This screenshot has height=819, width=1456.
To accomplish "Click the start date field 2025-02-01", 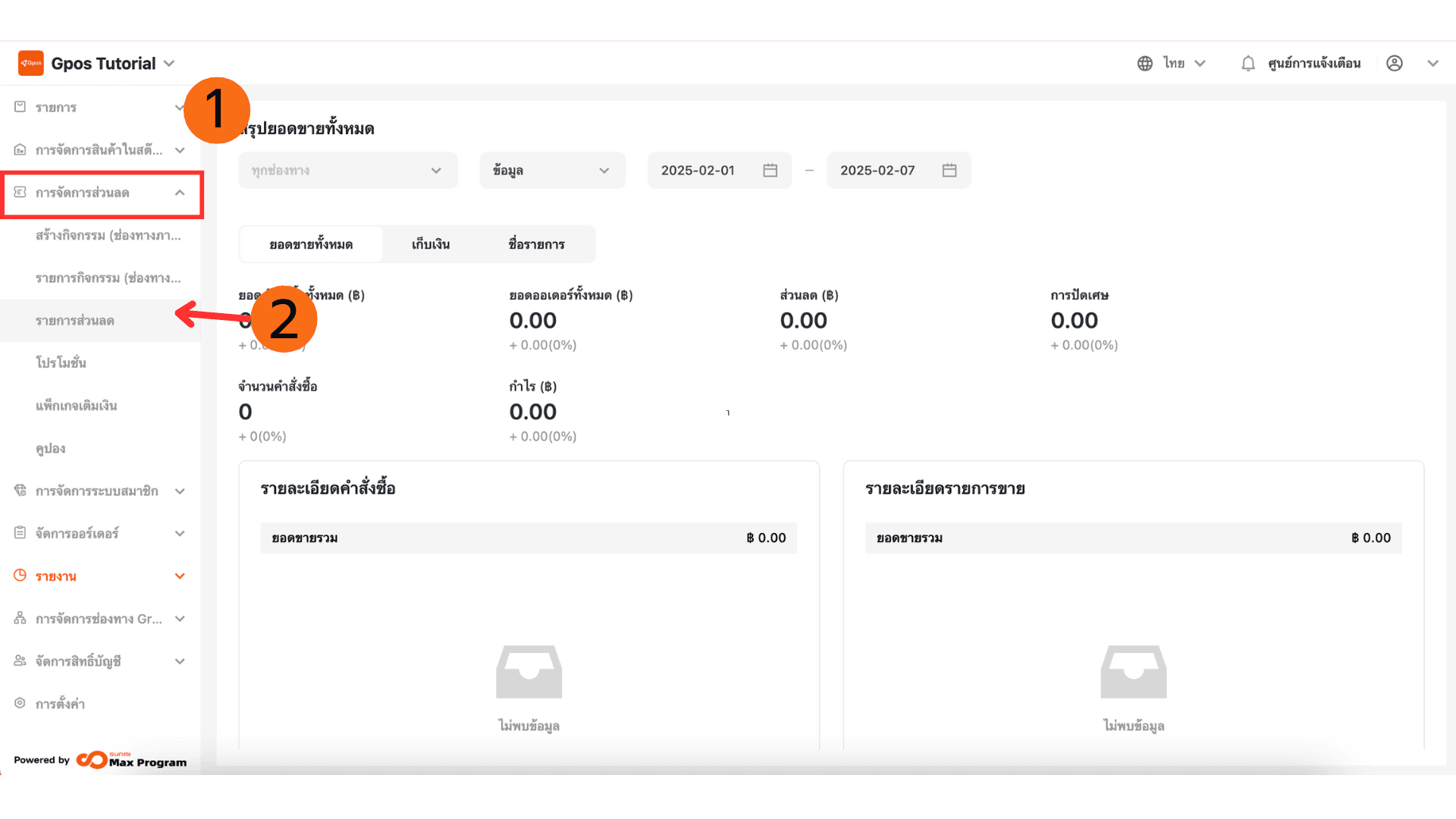I will tap(698, 171).
